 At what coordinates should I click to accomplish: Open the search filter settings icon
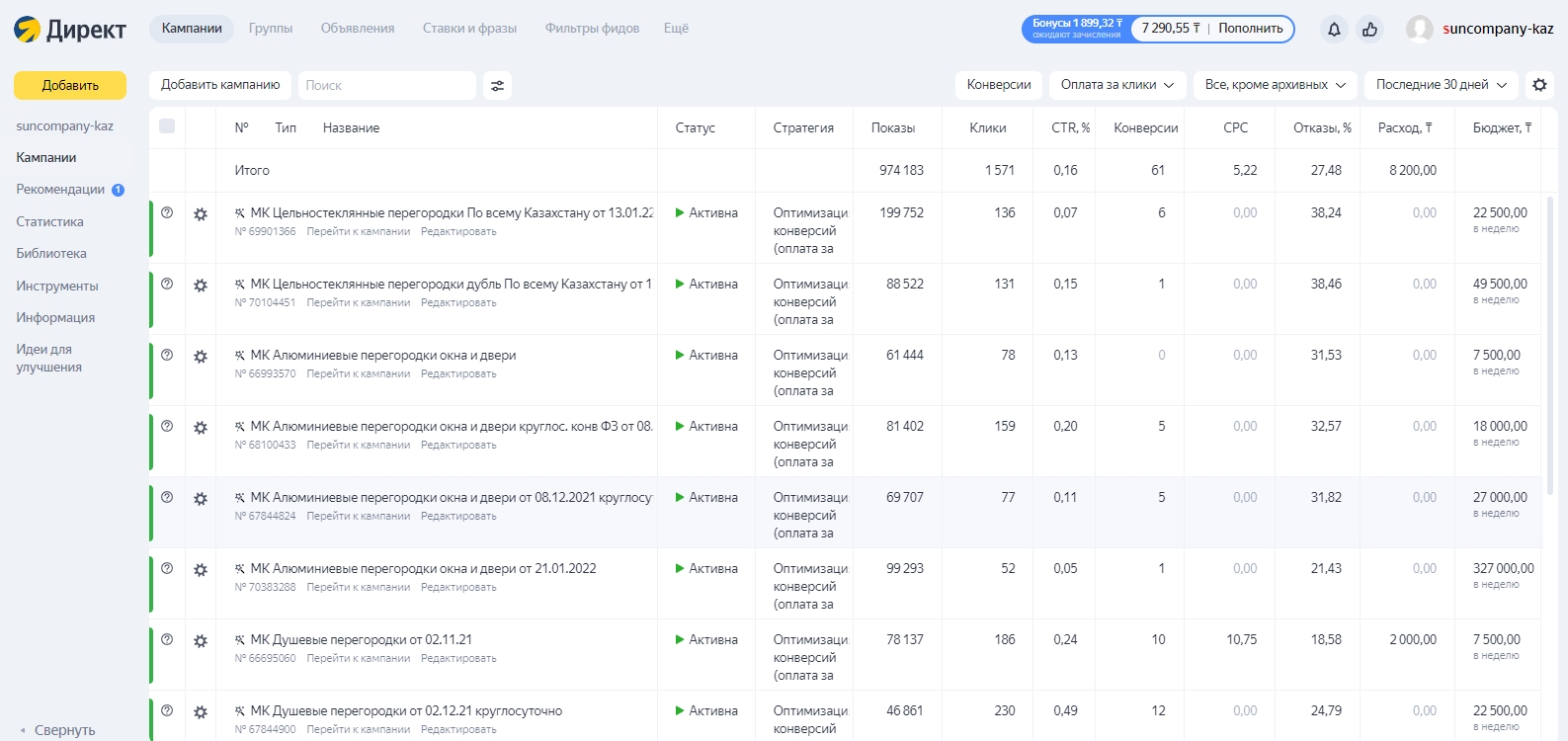tap(497, 86)
